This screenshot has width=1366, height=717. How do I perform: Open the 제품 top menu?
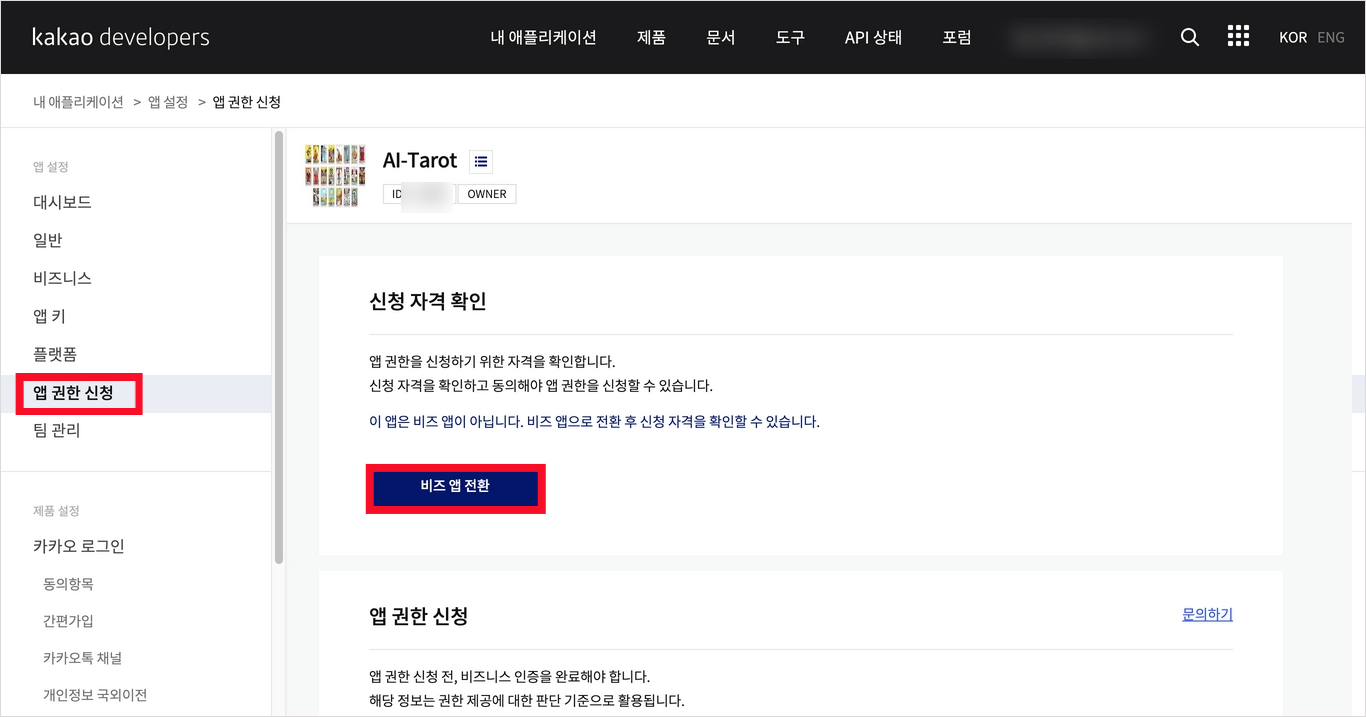(651, 37)
